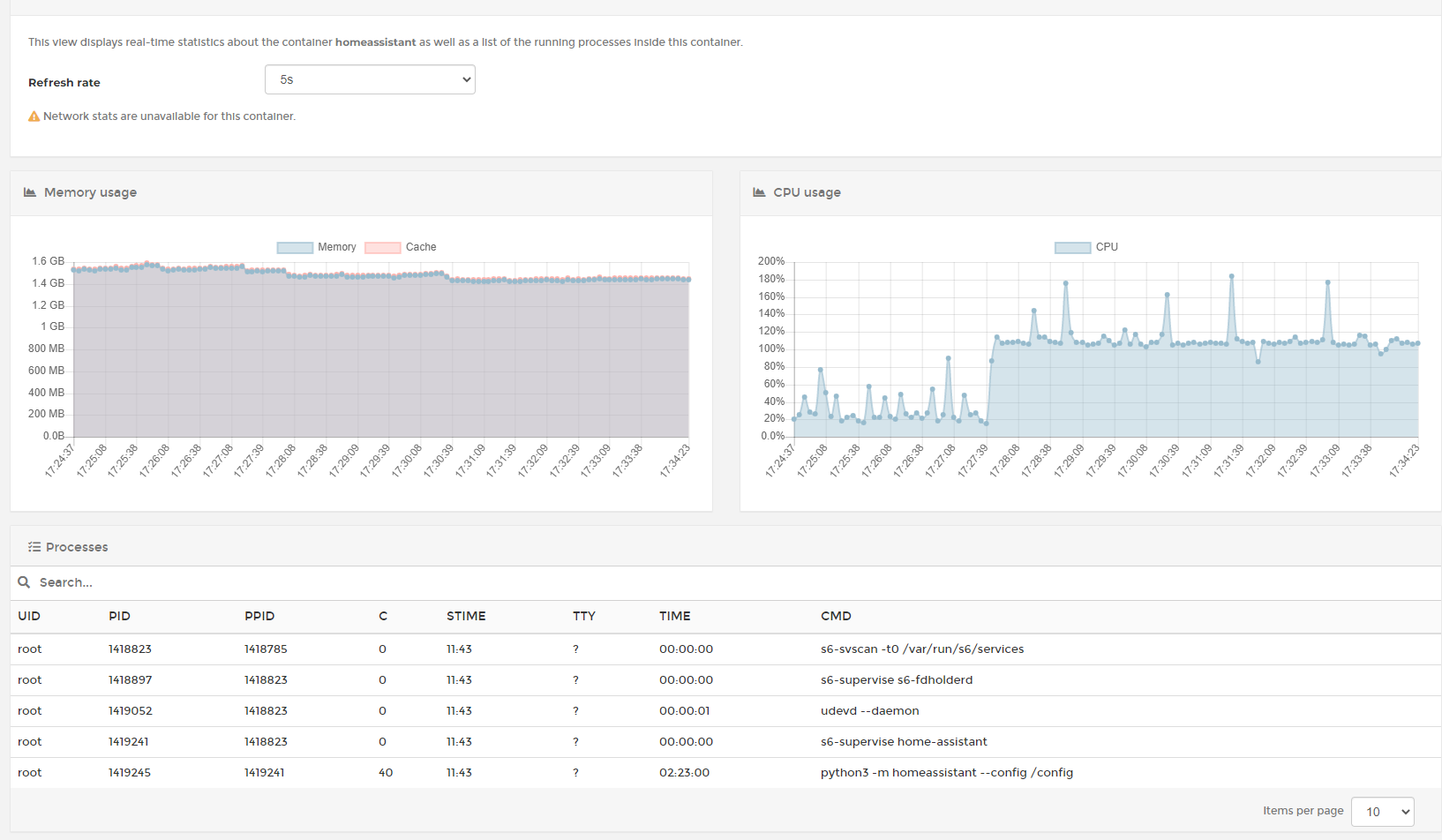Sort table by PID column
The height and width of the screenshot is (840, 1442).
coord(119,616)
